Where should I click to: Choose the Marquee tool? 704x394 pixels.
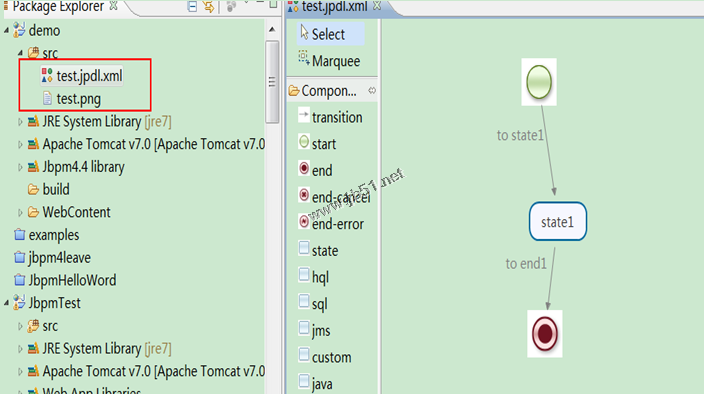pos(330,61)
